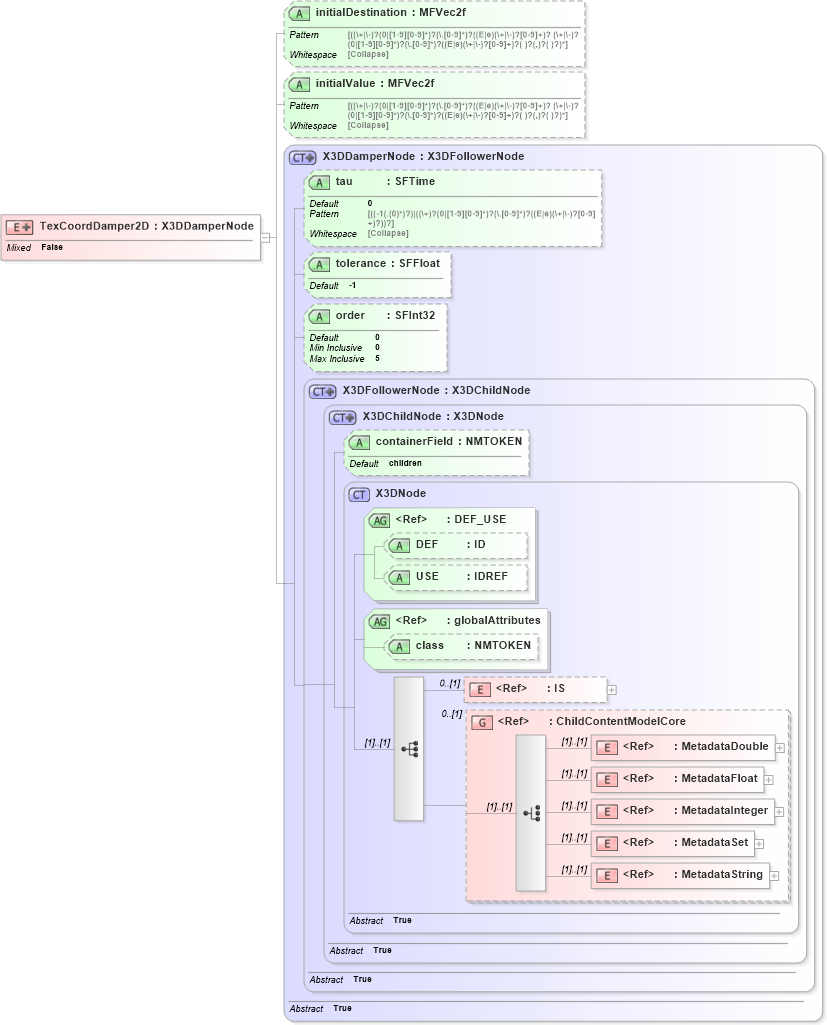The image size is (827, 1025).
Task: Select the 0..[1] cardinality beside ChildContentModelCore
Action: (452, 714)
